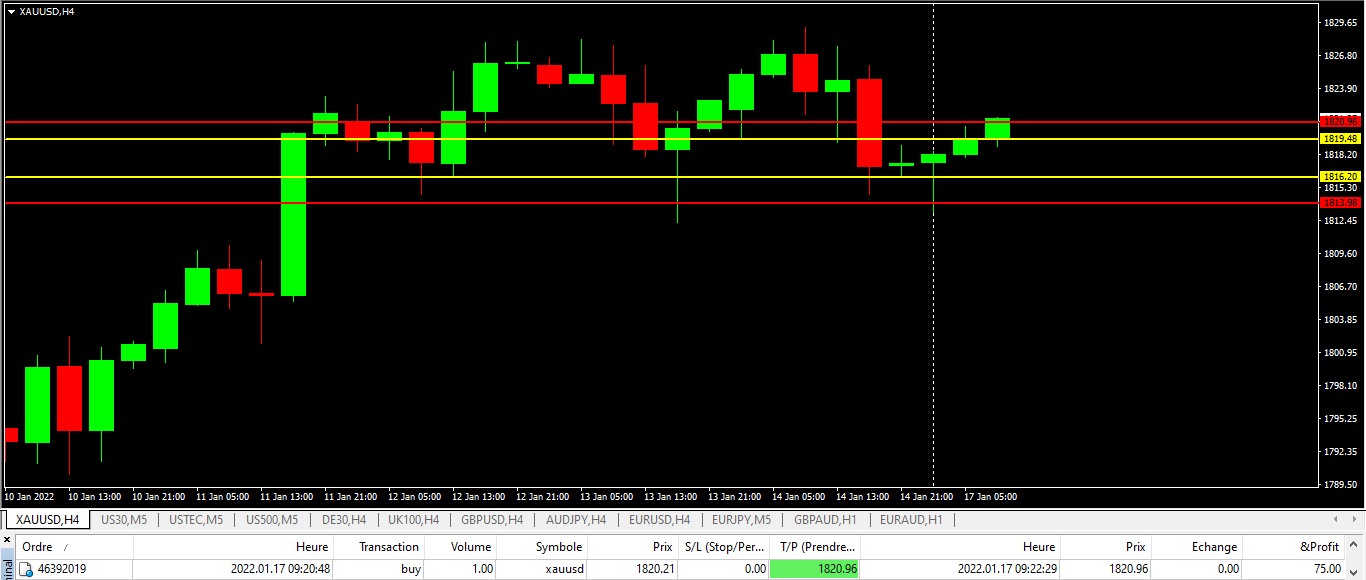This screenshot has height=580, width=1366.
Task: Go to the DE30,H4 chart tab
Action: click(343, 520)
